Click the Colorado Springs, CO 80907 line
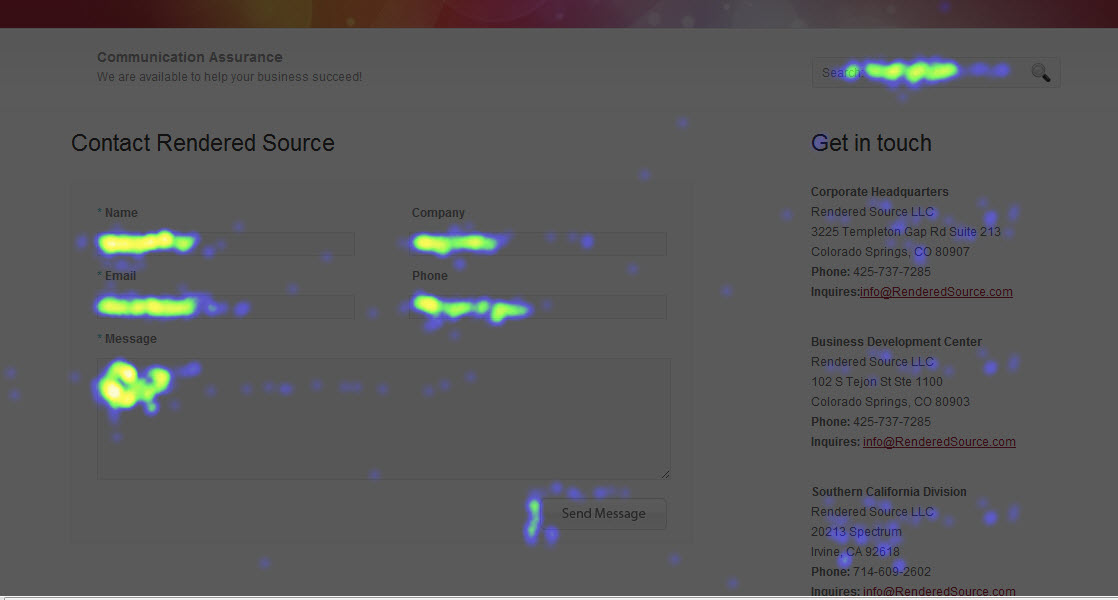1118x600 pixels. click(890, 252)
